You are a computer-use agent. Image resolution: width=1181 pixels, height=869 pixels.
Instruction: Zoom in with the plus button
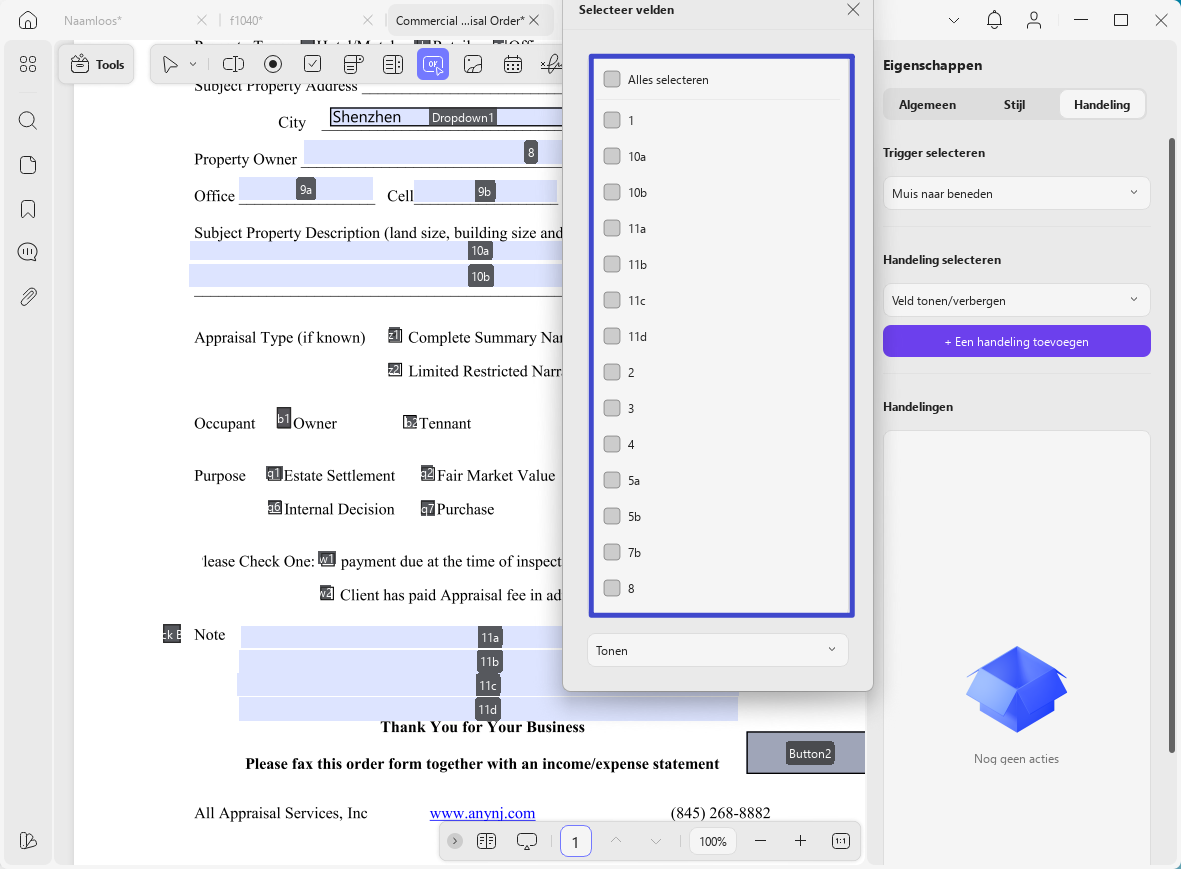(x=801, y=841)
